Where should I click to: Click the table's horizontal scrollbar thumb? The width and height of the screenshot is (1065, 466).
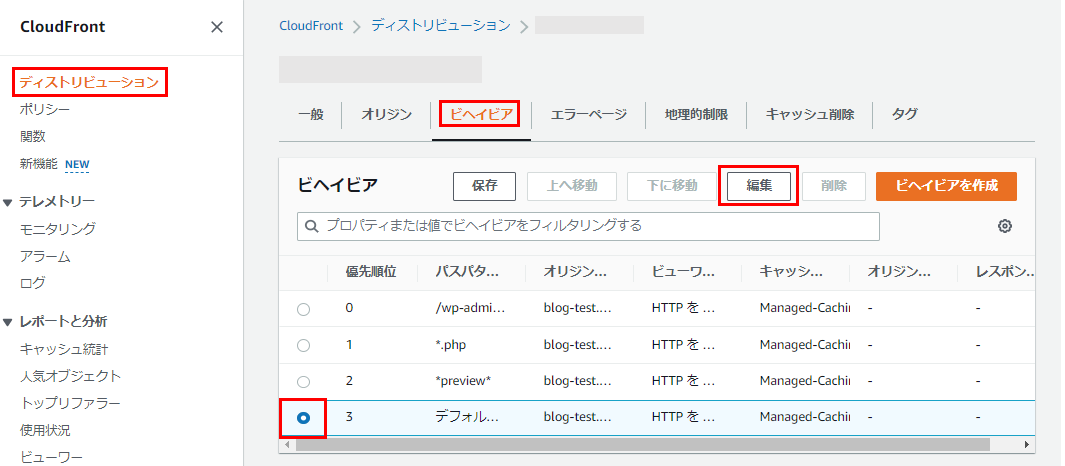[643, 444]
